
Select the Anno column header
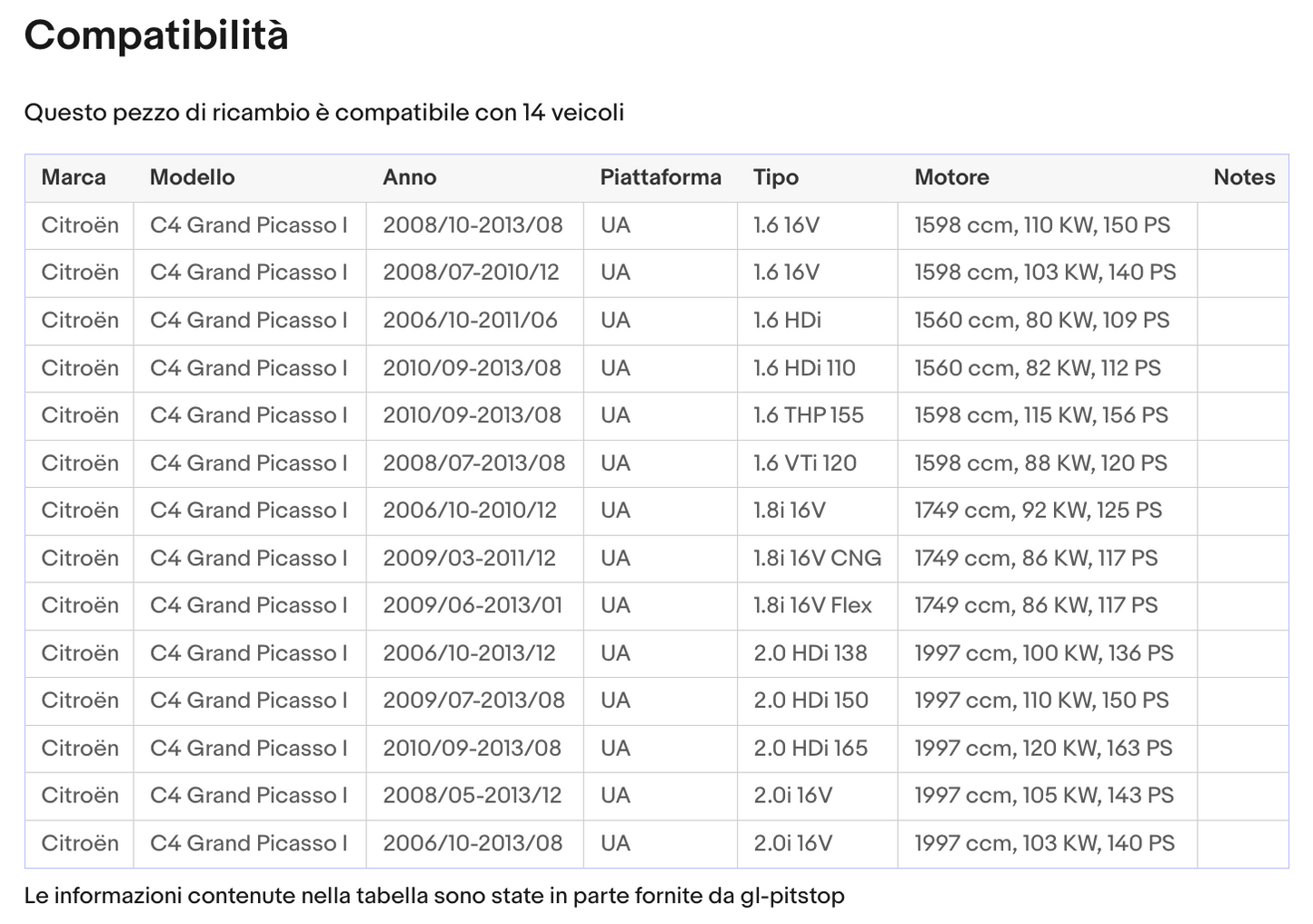click(x=409, y=177)
